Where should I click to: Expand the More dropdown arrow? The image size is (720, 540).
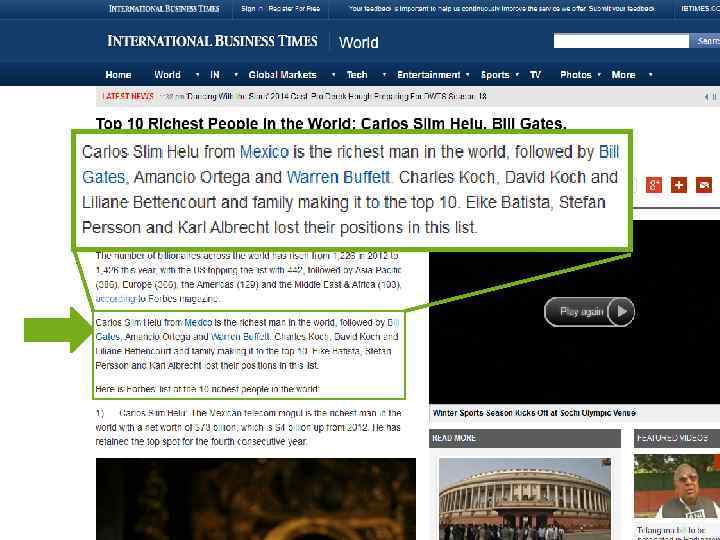coord(651,74)
